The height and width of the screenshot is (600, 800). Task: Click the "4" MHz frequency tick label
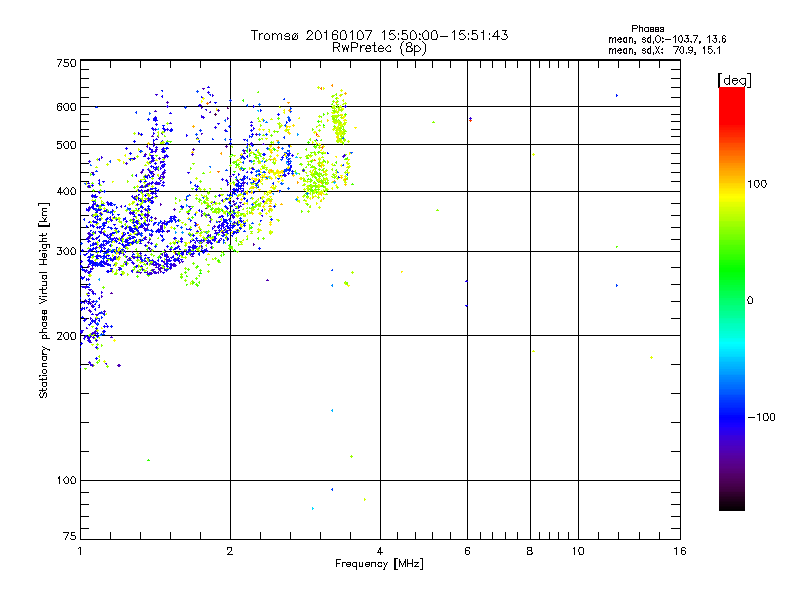(x=380, y=551)
